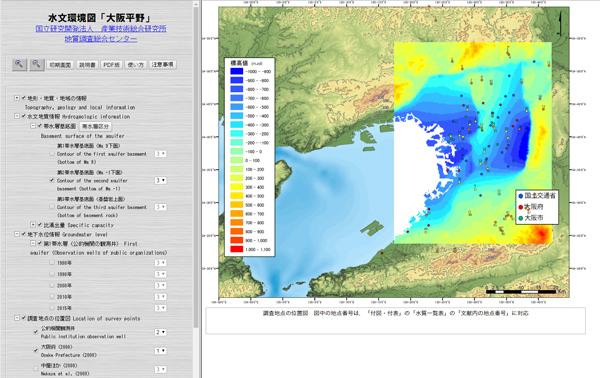Screen dimensions: 600x378
Task: Uncheck Contour of the second aquifer basement
Action: [x=52, y=180]
